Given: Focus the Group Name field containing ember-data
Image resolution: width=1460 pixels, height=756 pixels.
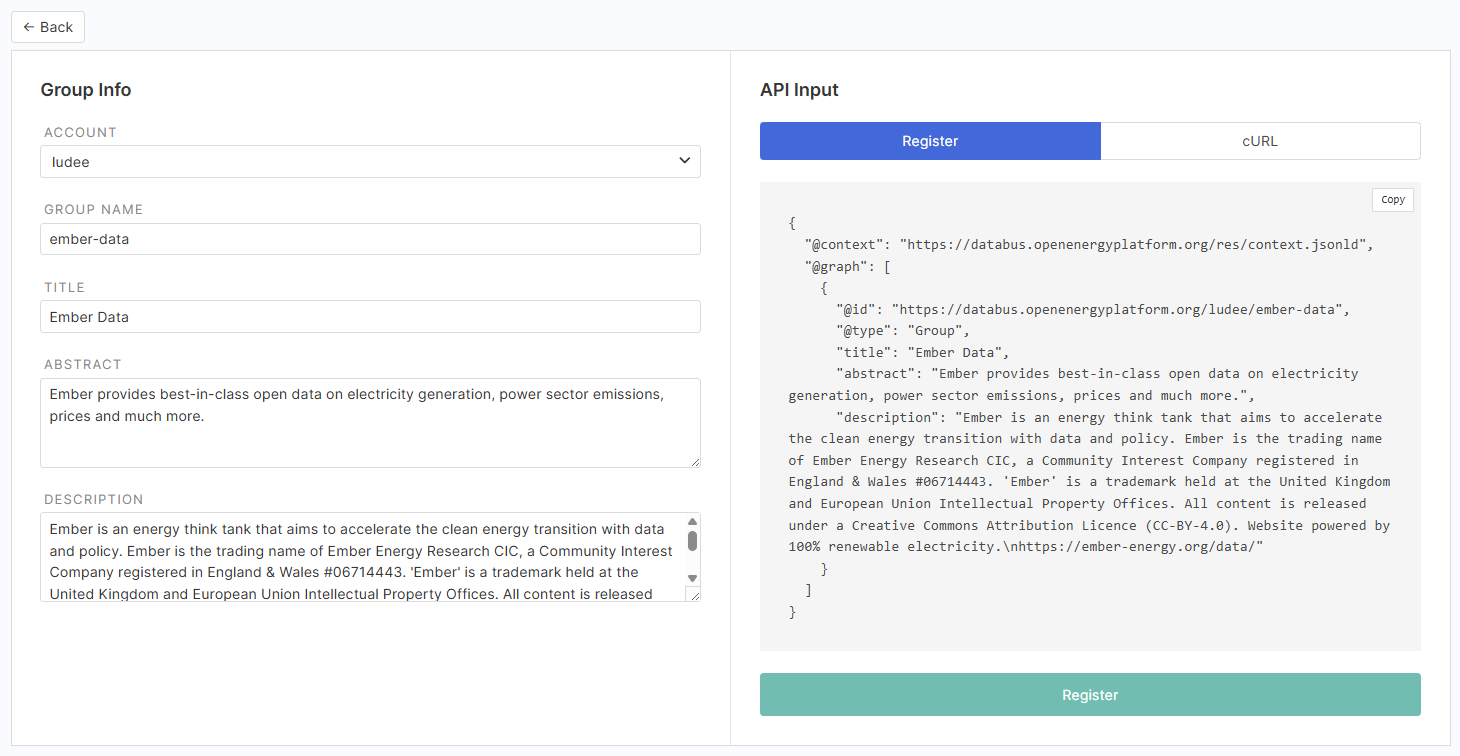Looking at the screenshot, I should click(x=370, y=239).
